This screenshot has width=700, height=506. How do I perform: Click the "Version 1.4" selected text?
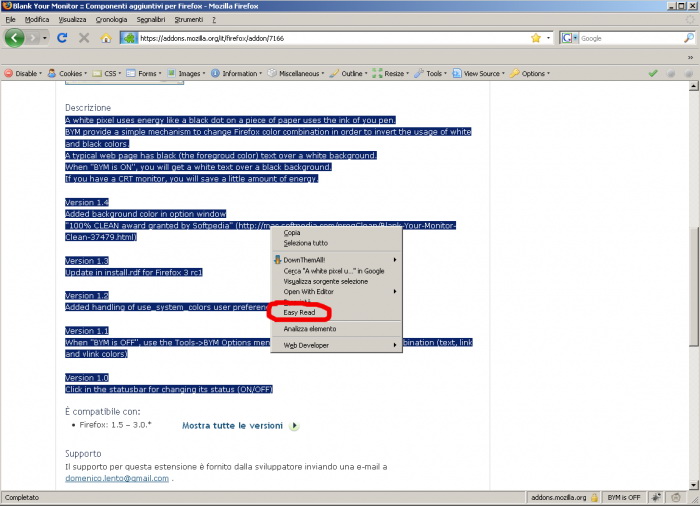87,202
